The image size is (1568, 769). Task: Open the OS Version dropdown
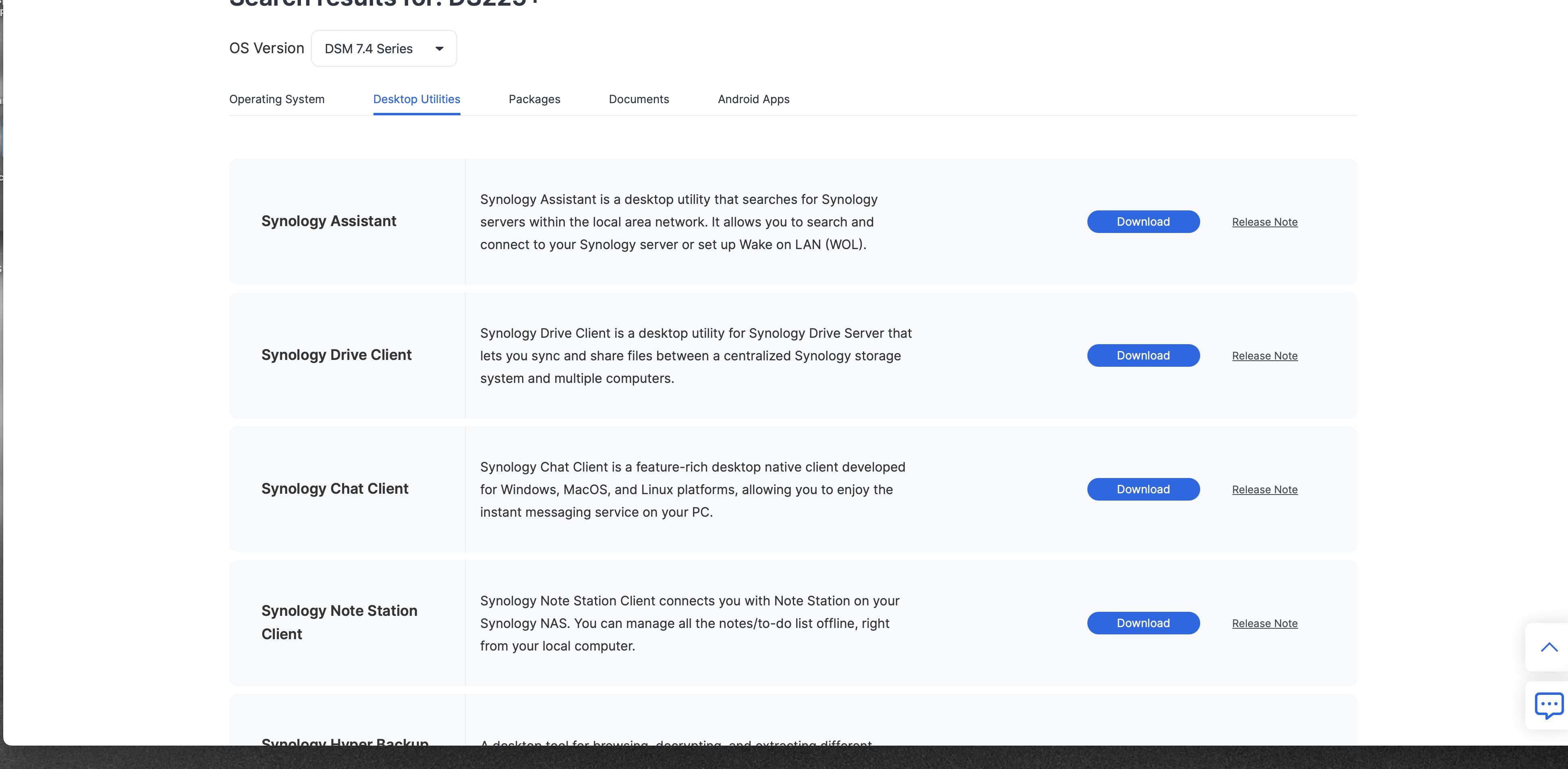[384, 49]
